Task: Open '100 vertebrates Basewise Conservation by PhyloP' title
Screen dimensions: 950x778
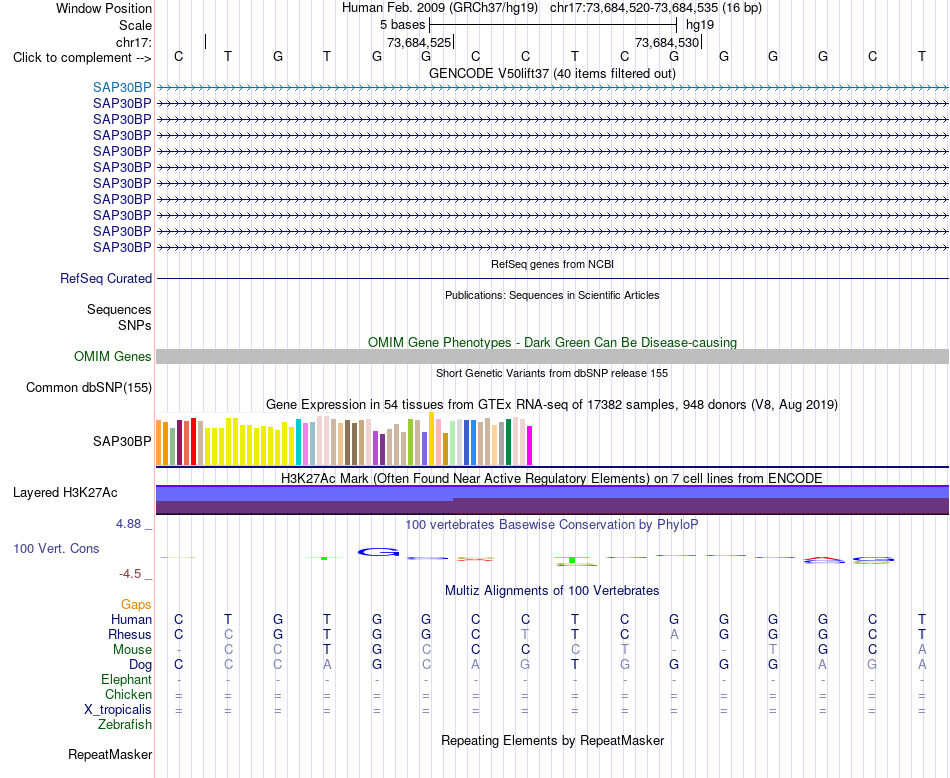Action: 552,524
